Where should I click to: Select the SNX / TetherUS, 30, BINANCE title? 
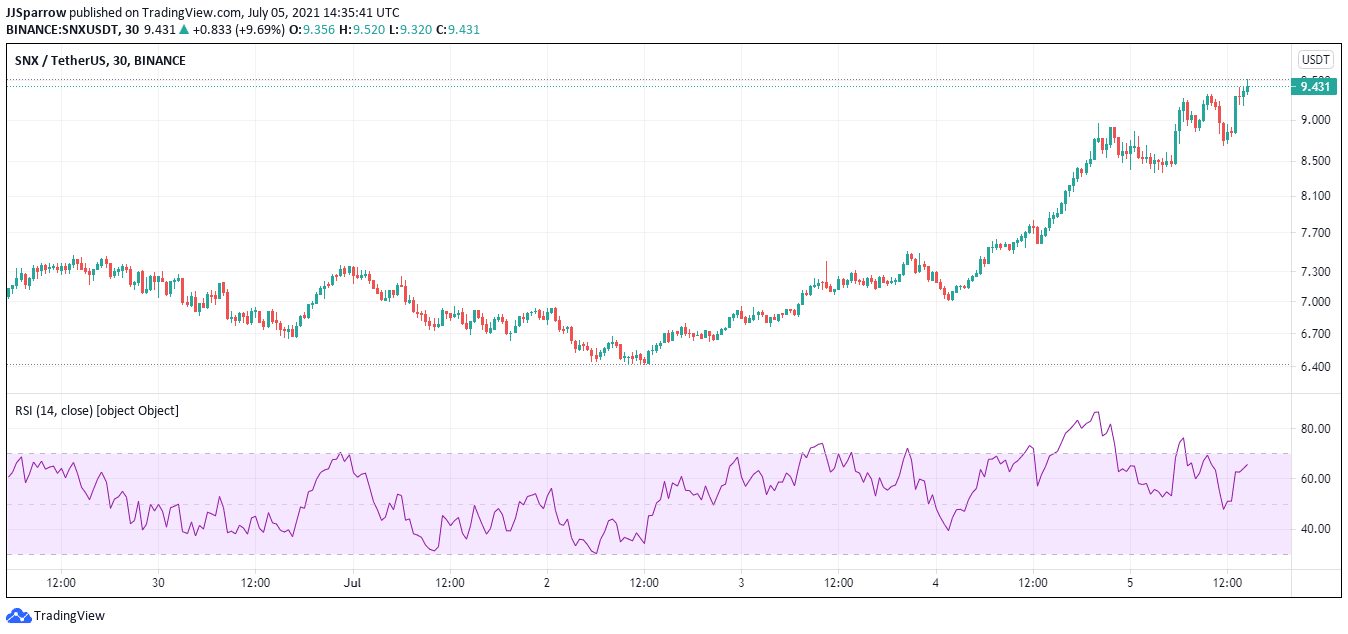(100, 61)
